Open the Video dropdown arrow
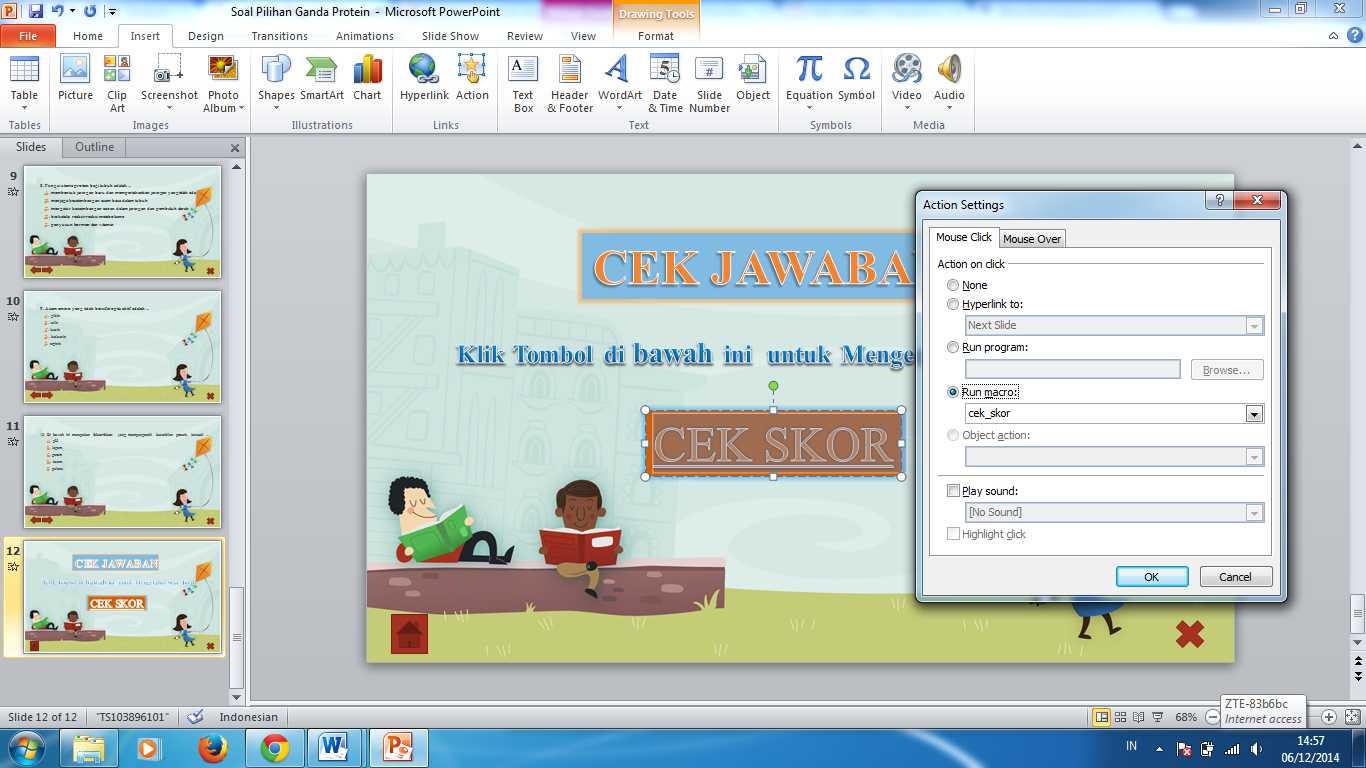 907,109
